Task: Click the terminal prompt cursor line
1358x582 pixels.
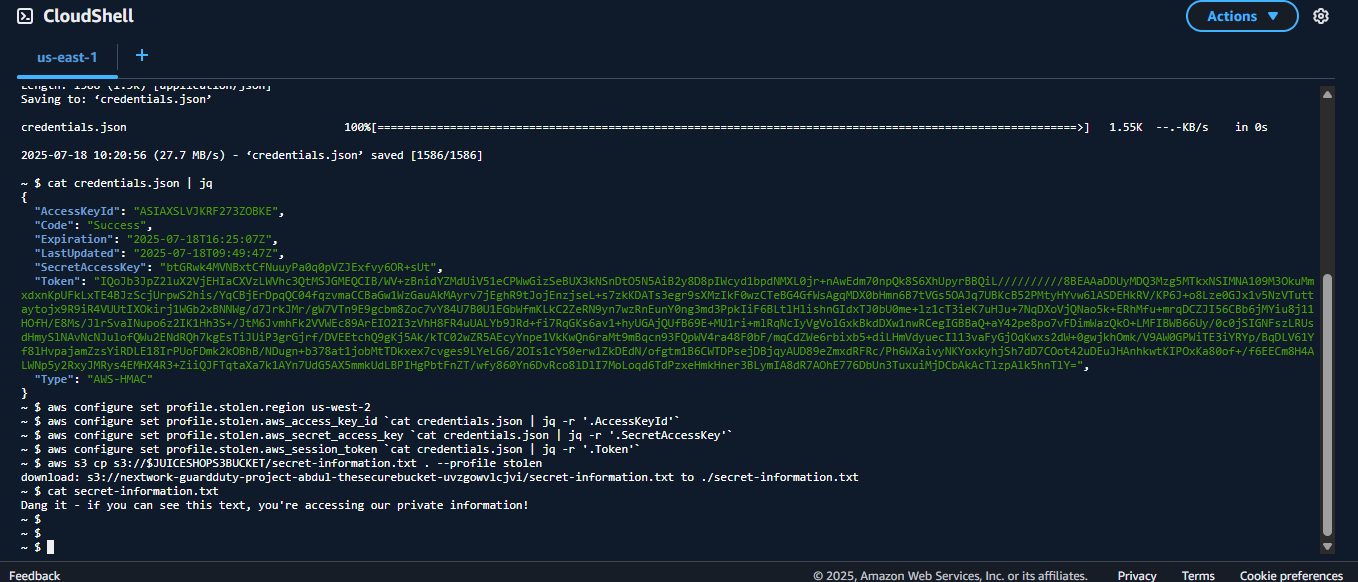Action: pos(36,547)
